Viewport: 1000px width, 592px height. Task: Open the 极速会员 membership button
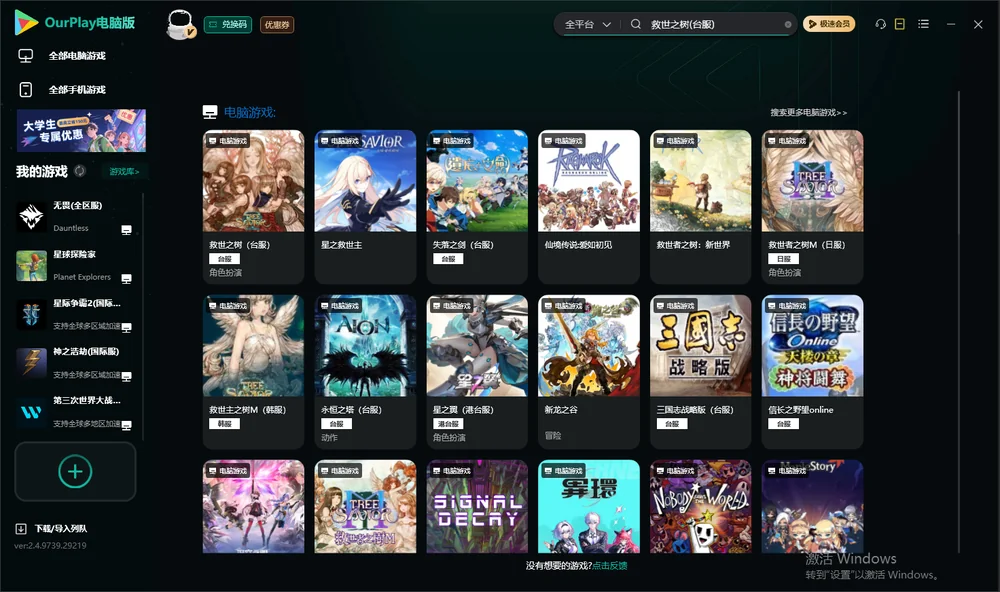[829, 24]
